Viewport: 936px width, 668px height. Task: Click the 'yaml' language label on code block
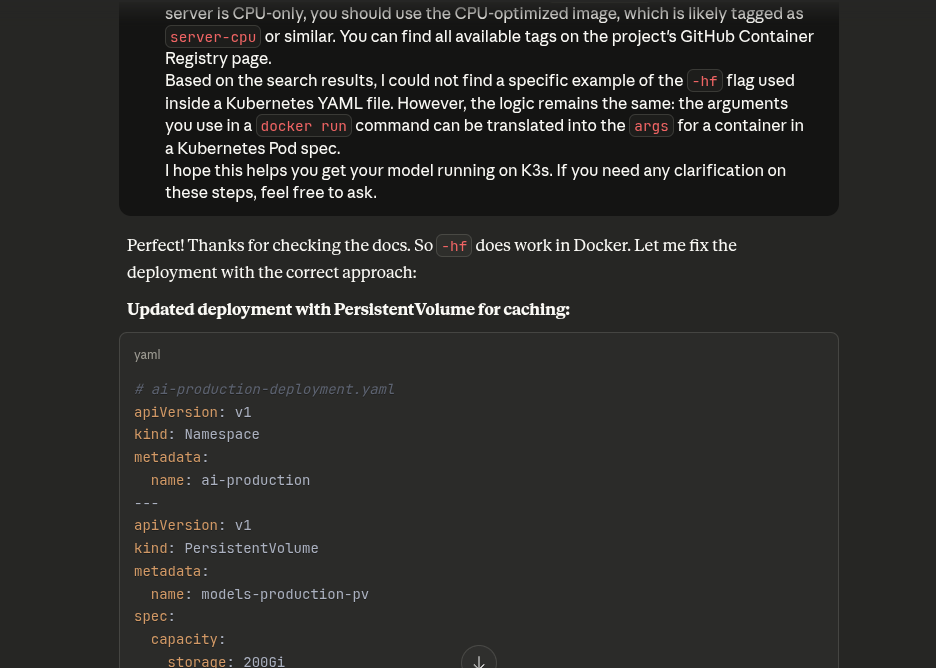pos(147,355)
